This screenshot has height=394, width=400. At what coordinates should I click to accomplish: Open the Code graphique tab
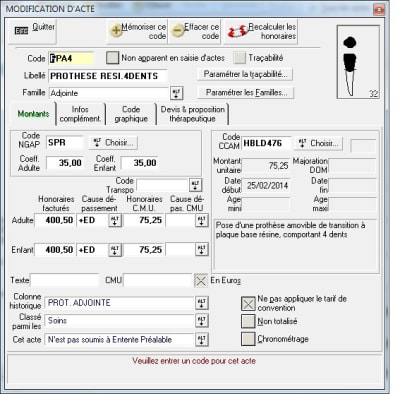(x=131, y=114)
